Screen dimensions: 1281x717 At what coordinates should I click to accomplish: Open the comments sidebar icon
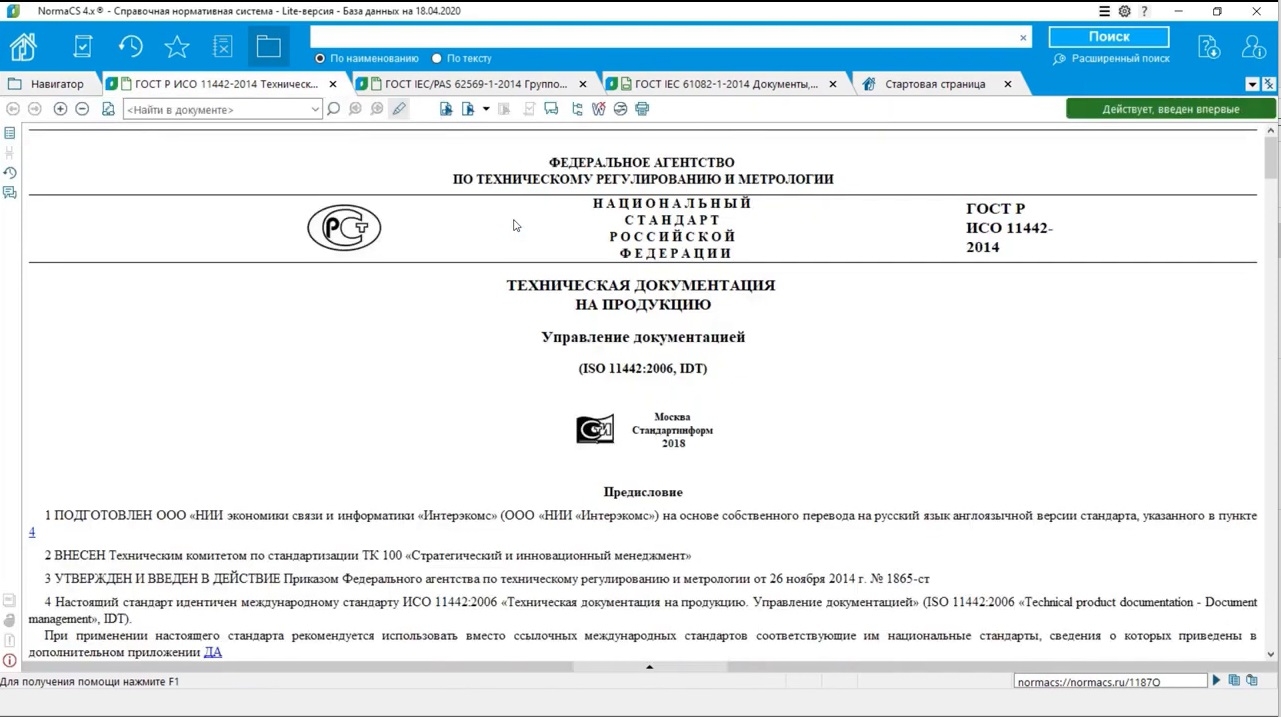[x=10, y=193]
